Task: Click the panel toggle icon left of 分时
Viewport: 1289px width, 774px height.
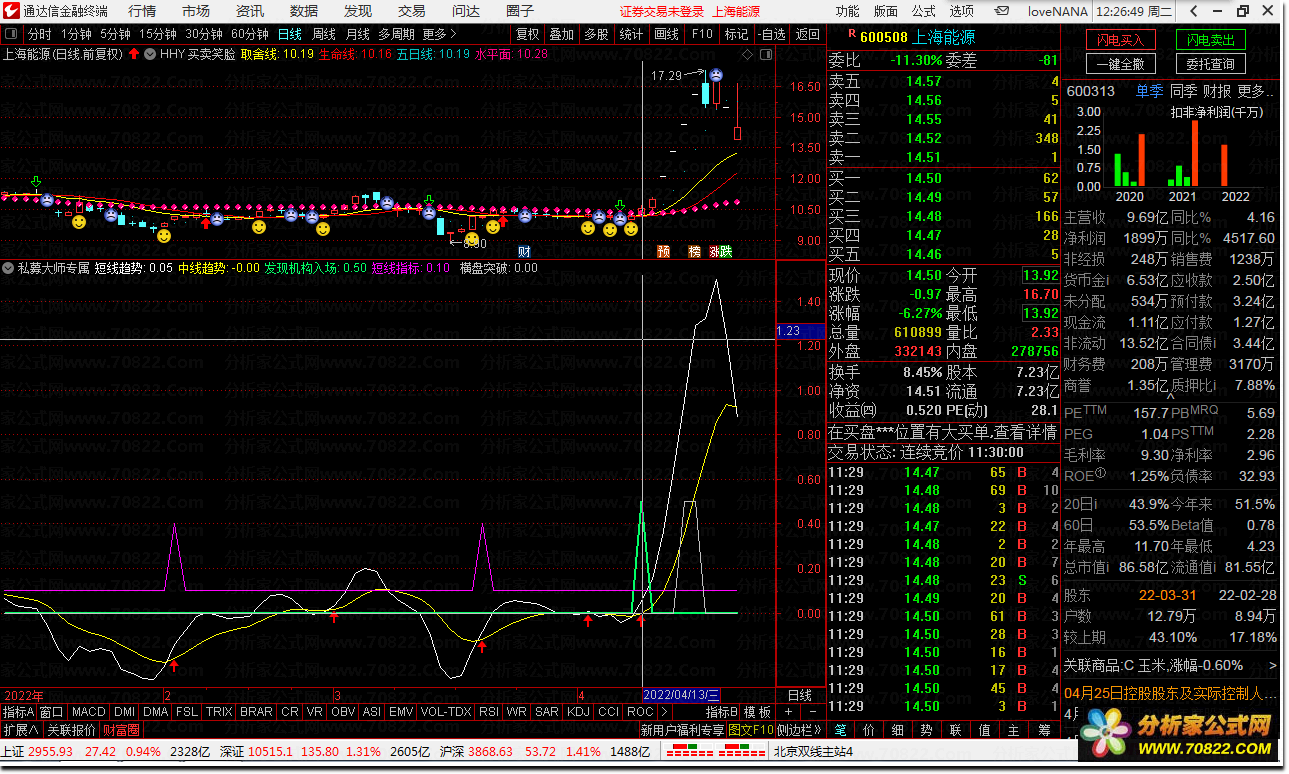Action: 13,34
